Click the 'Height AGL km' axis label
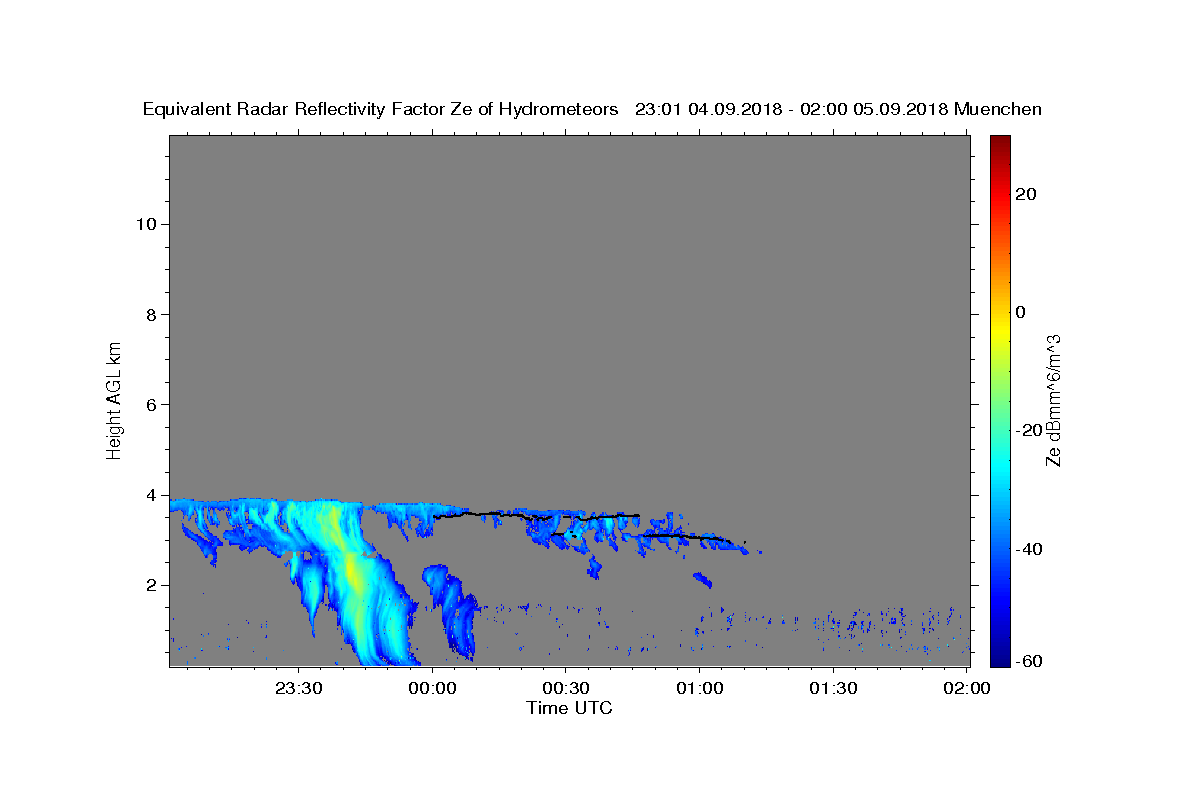 click(114, 399)
